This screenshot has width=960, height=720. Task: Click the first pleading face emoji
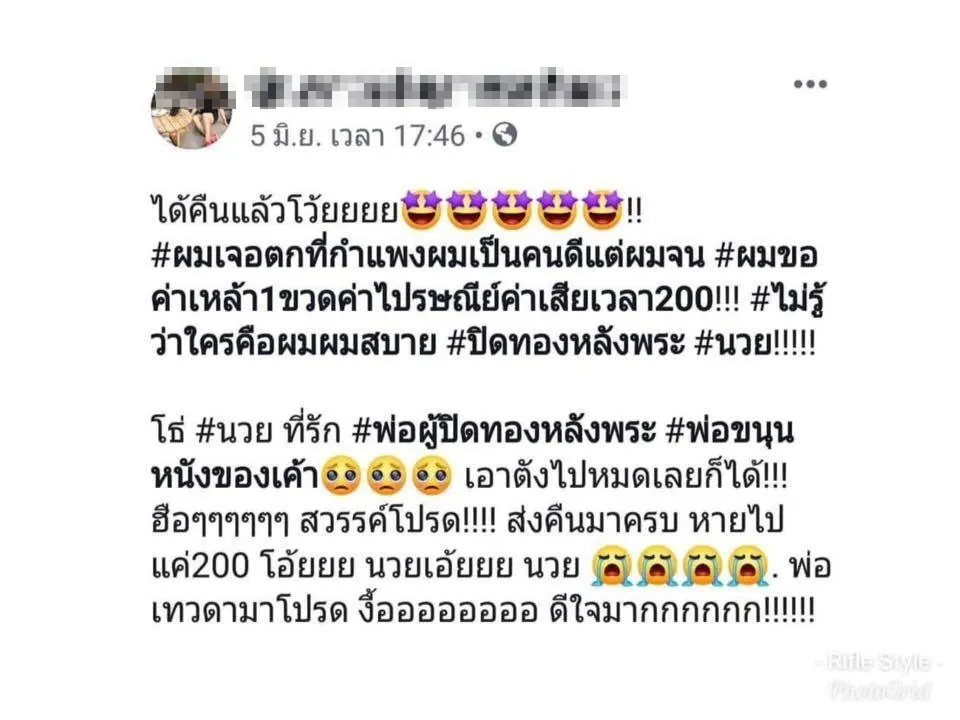341,477
